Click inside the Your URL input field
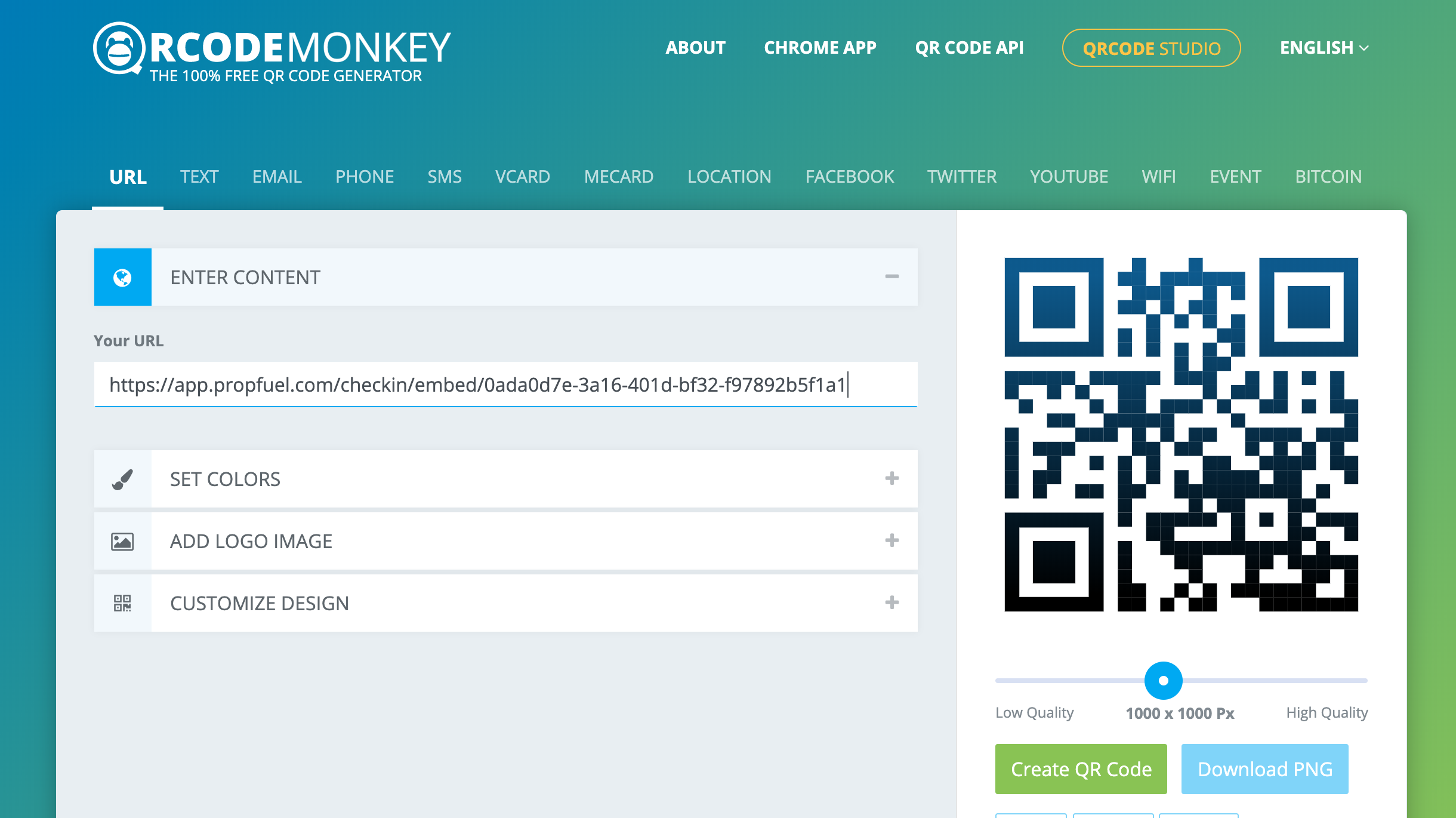The height and width of the screenshot is (818, 1456). click(x=505, y=385)
